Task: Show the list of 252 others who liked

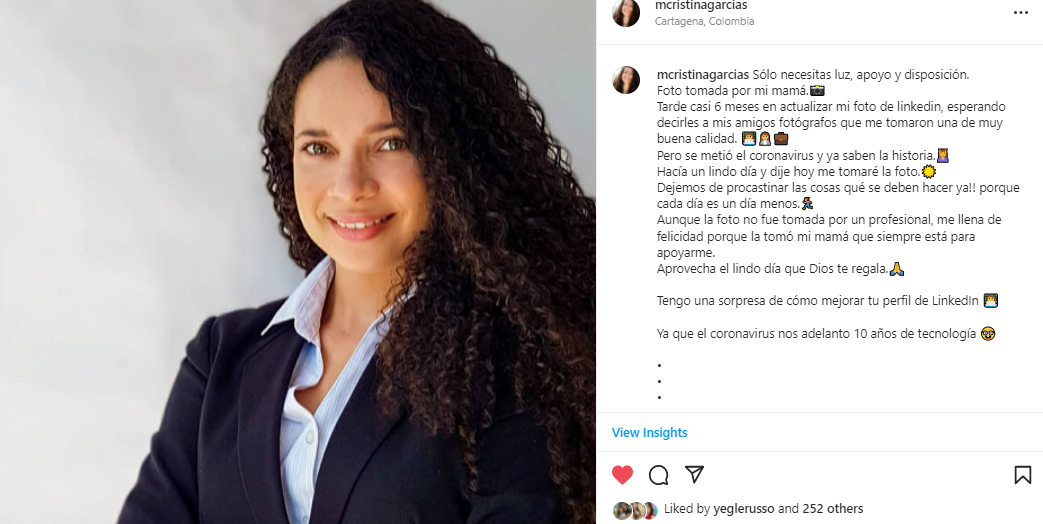Action: (x=833, y=509)
